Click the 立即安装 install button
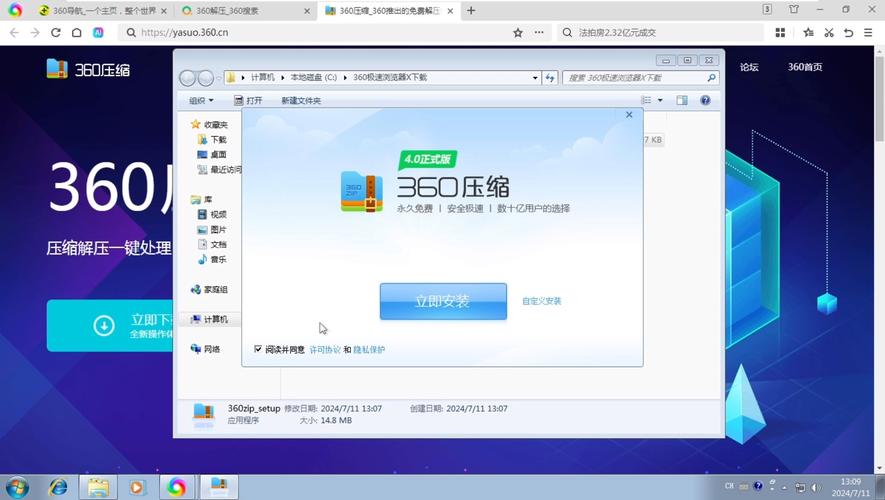The image size is (885, 500). click(443, 301)
